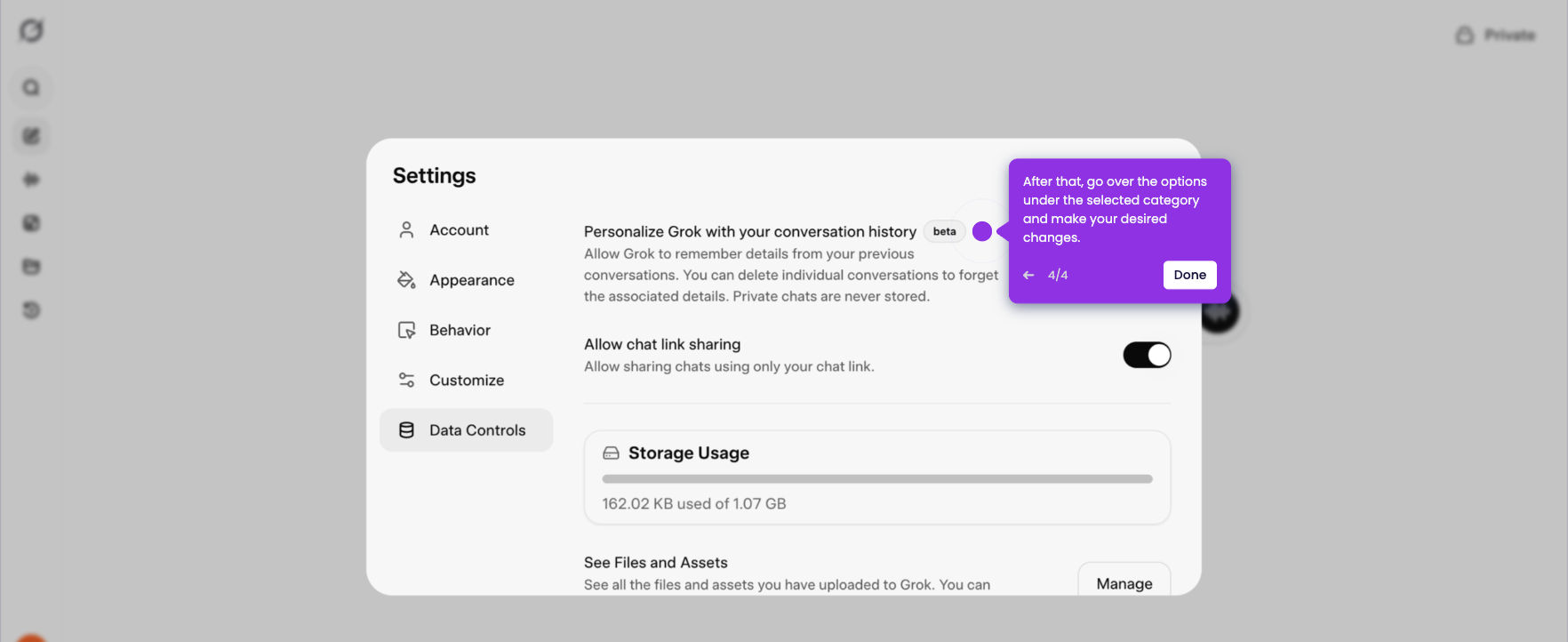The width and height of the screenshot is (1568, 642).
Task: Click the "Allow chat link sharing" label
Action: point(662,345)
